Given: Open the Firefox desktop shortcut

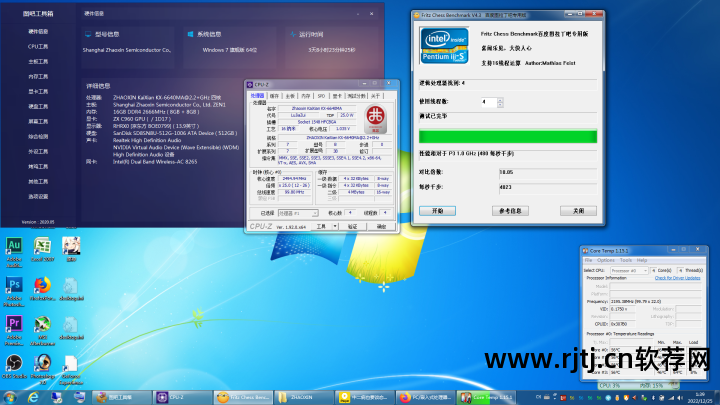Looking at the screenshot, I should pos(42,286).
